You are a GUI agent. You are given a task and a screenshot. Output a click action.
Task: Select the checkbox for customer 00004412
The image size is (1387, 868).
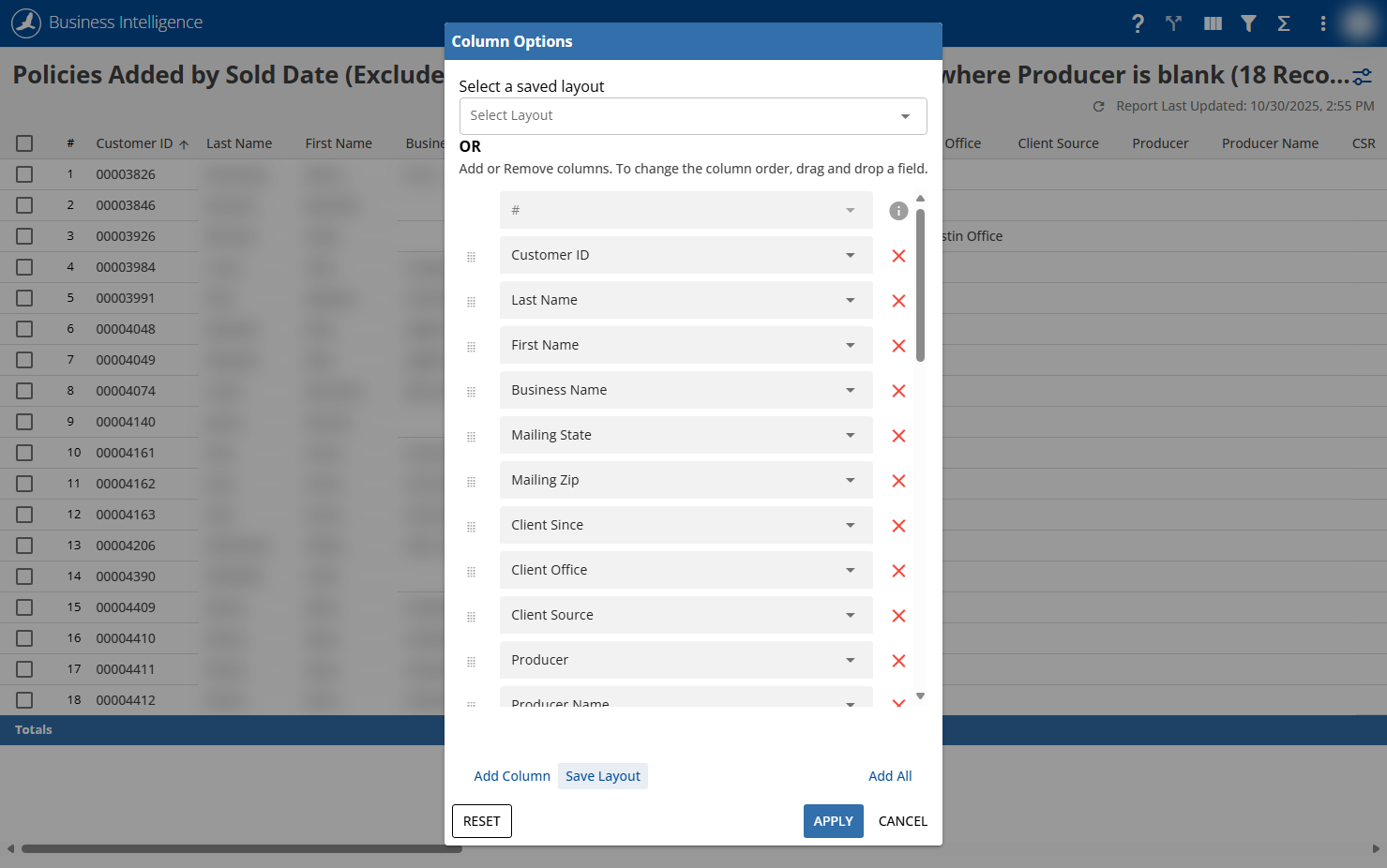[24, 700]
